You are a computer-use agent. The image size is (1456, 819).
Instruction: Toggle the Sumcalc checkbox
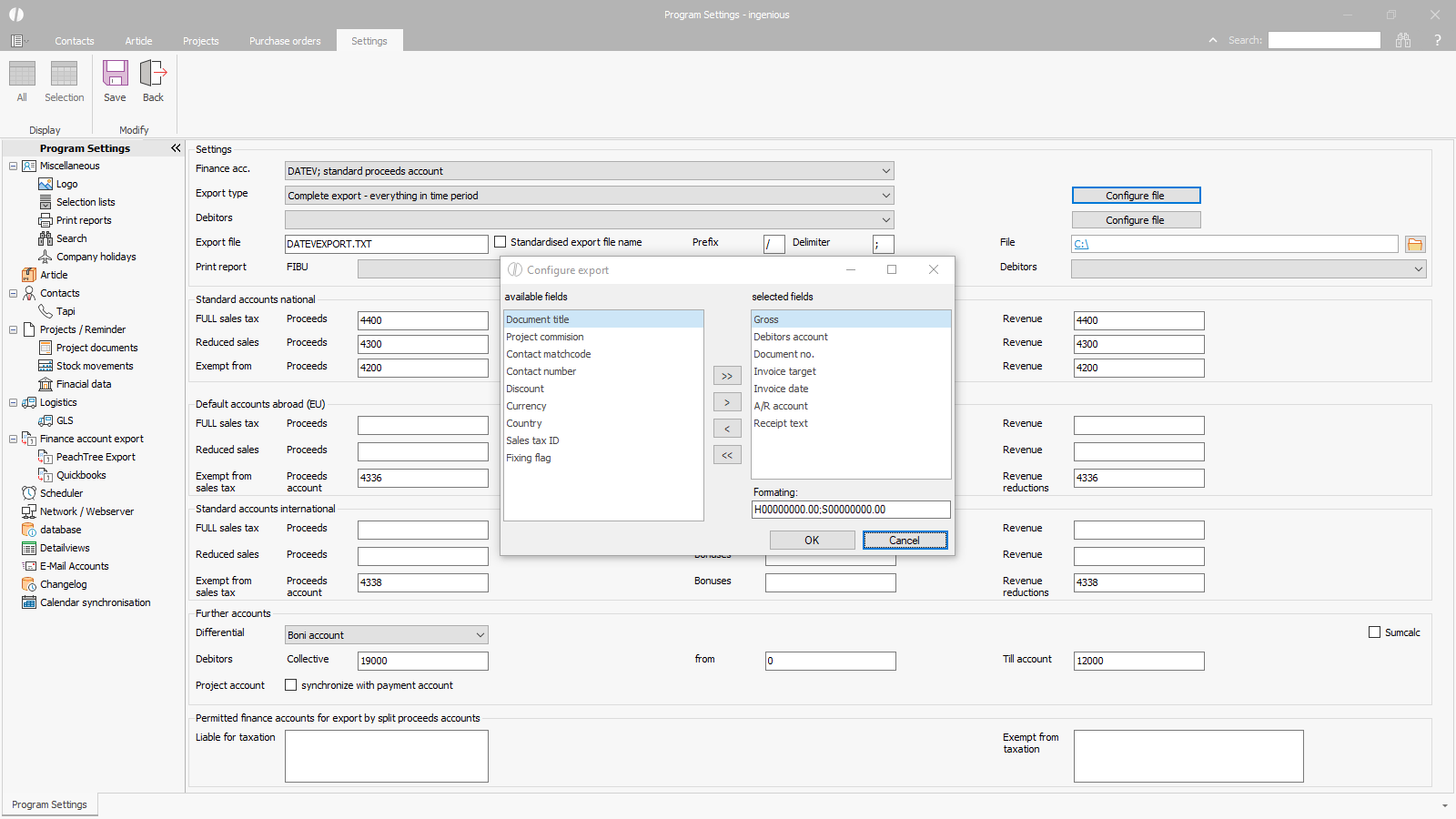tap(1374, 632)
